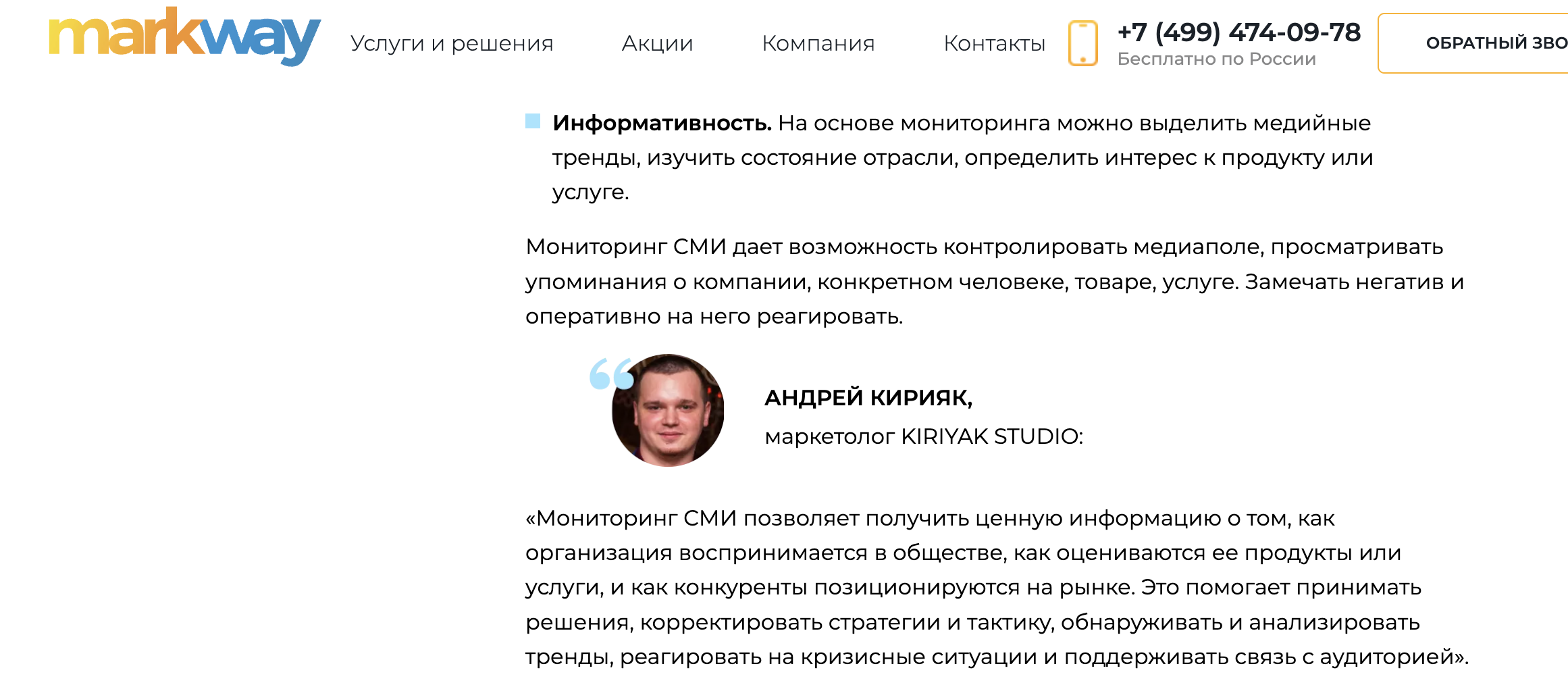Click the blue square bullet marker
Image resolution: width=1568 pixels, height=685 pixels.
click(533, 122)
